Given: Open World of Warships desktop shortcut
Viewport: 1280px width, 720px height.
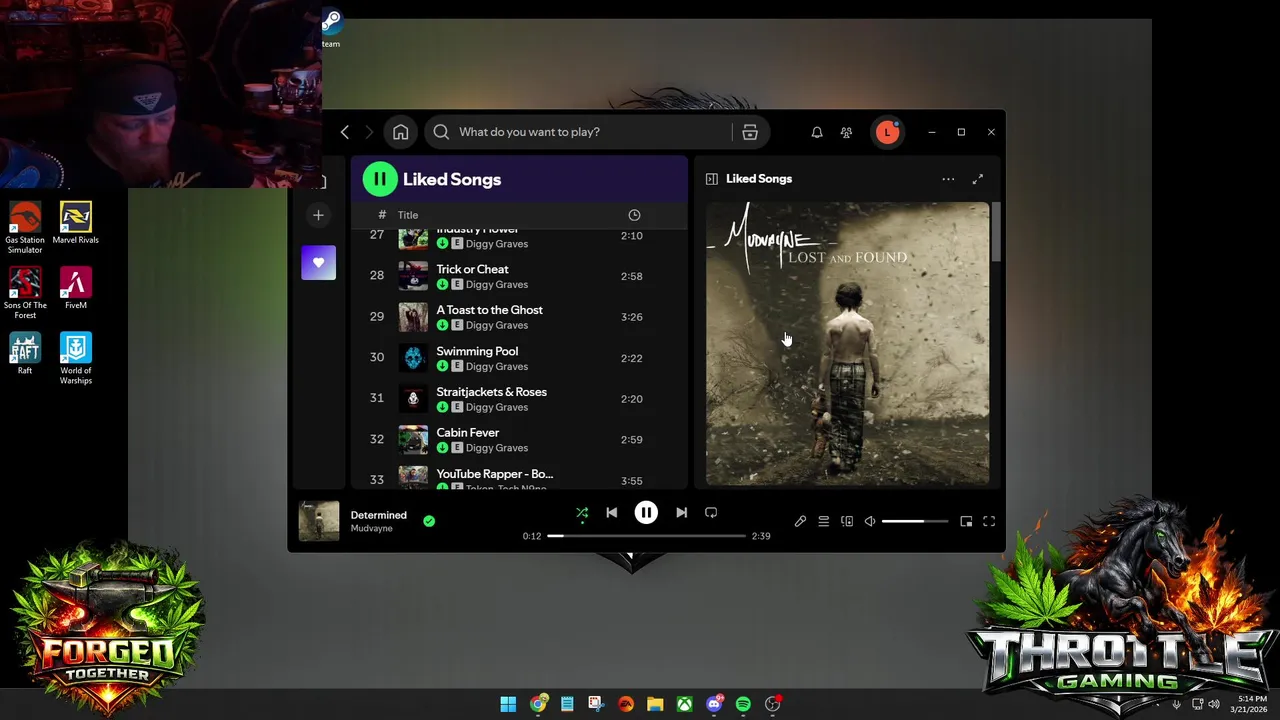Looking at the screenshot, I should [76, 359].
